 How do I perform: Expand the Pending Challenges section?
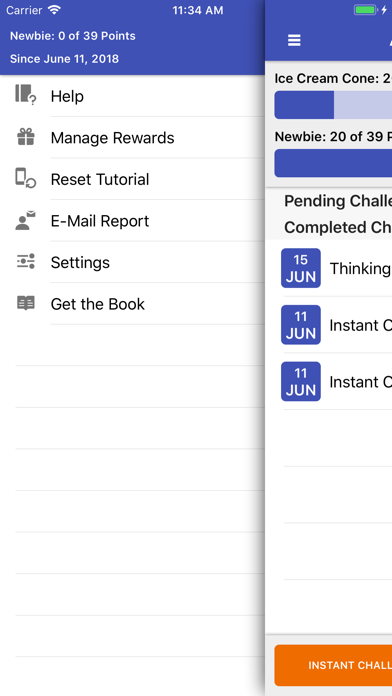click(x=338, y=201)
